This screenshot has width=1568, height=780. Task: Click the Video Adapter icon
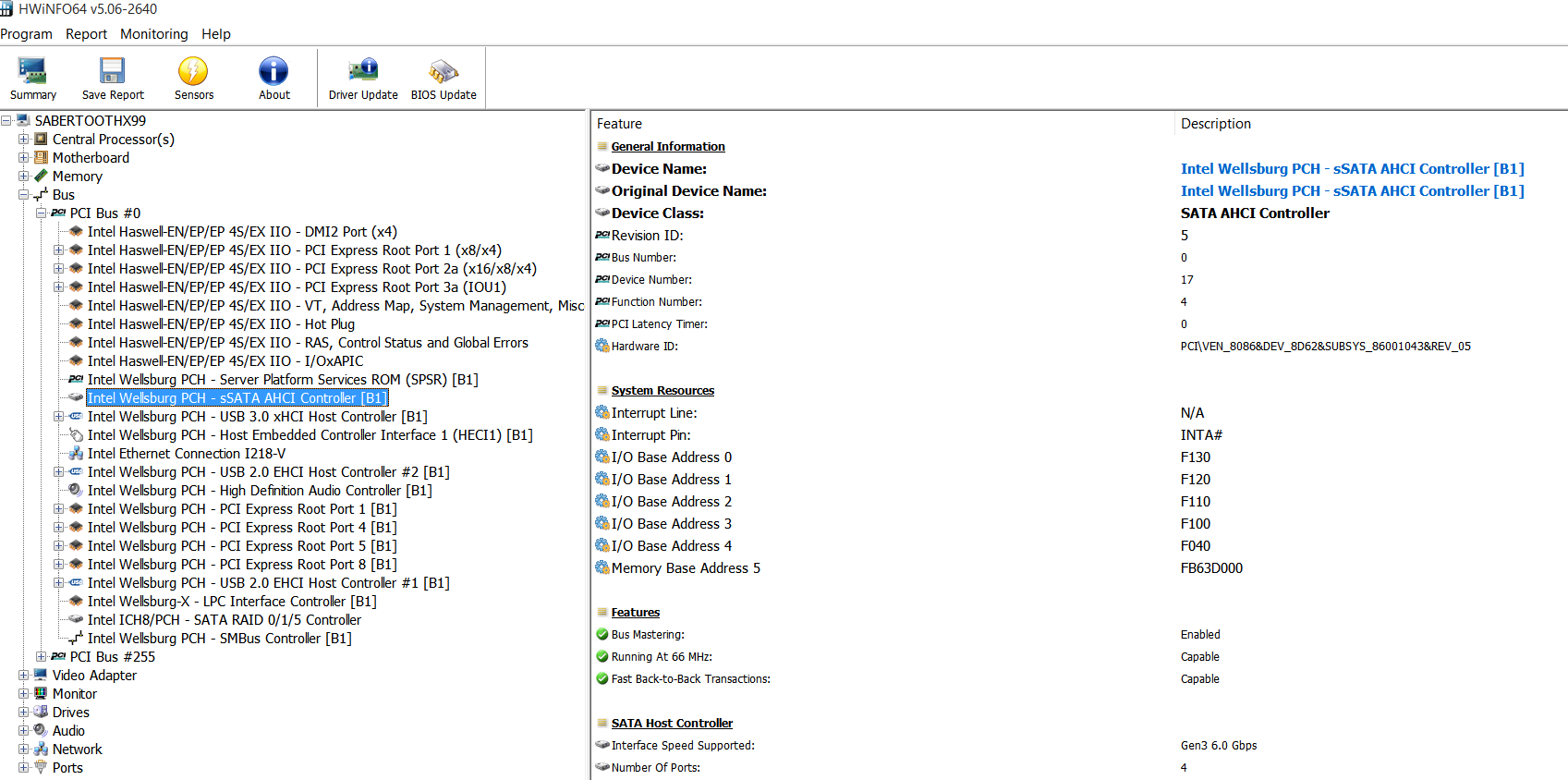tap(41, 676)
